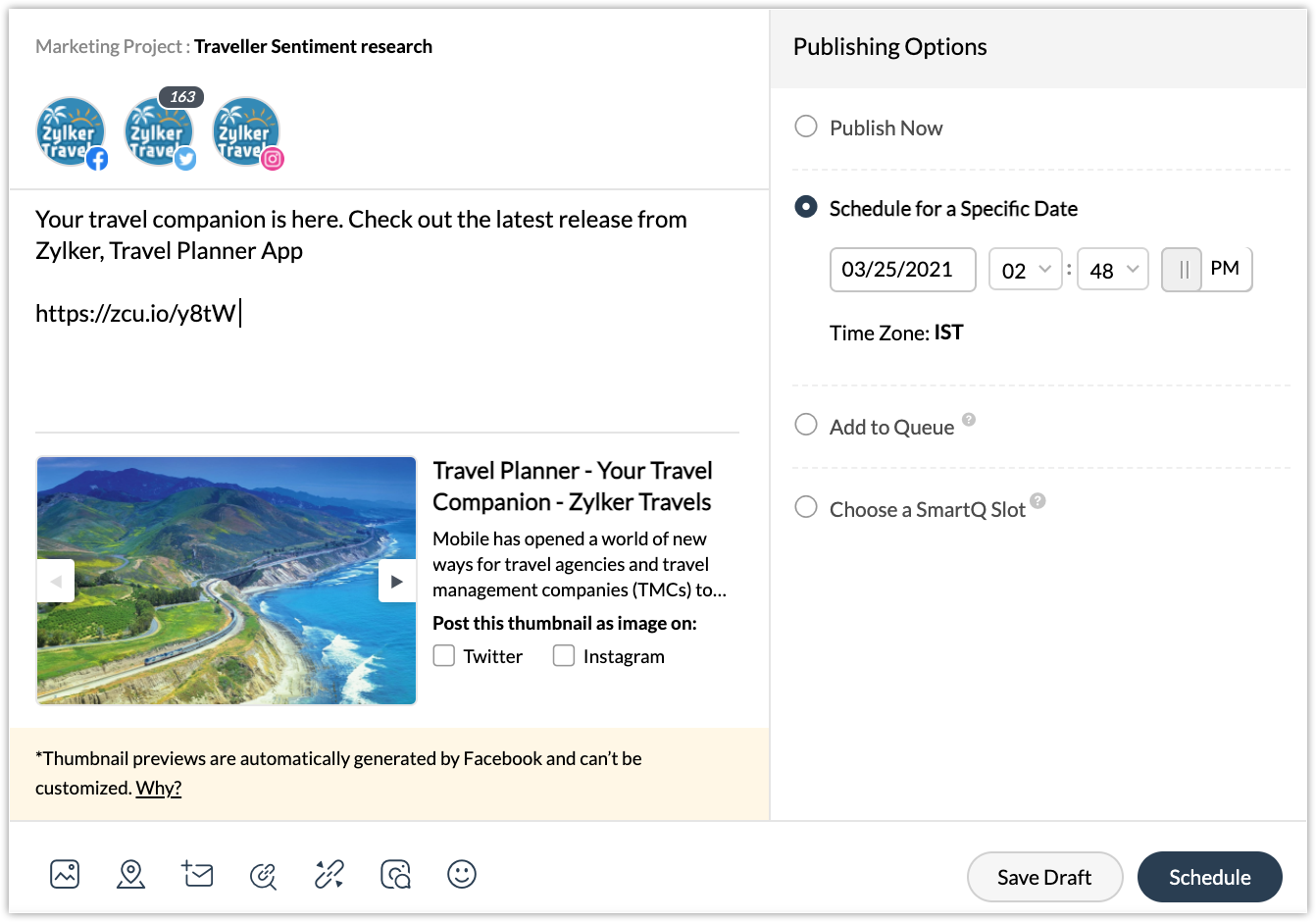The height and width of the screenshot is (922, 1316).
Task: Open the image attach icon
Action: click(65, 874)
